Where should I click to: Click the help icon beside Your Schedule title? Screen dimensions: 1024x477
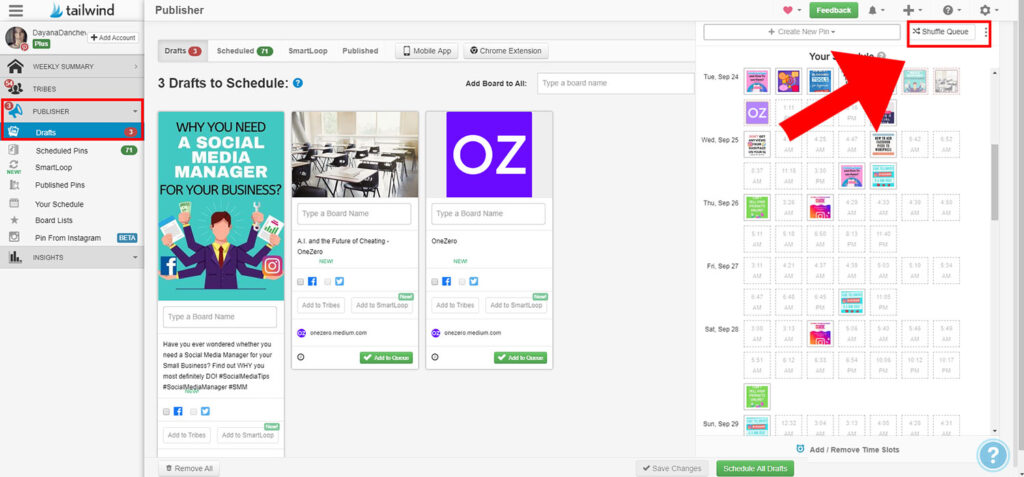(x=882, y=56)
